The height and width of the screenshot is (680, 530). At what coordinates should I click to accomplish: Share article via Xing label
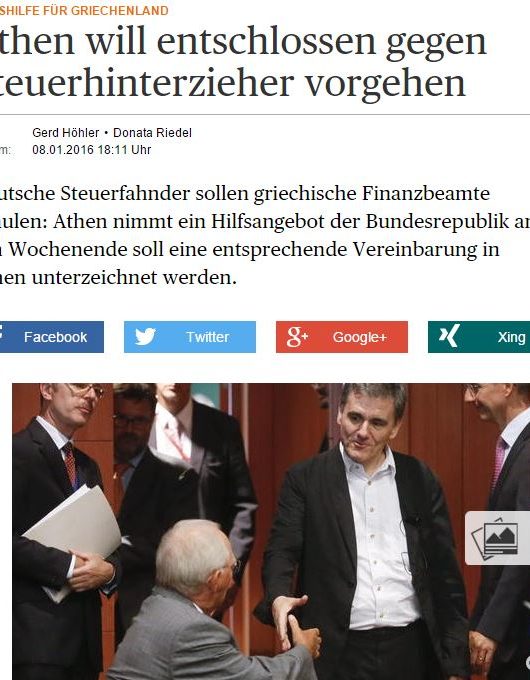511,337
